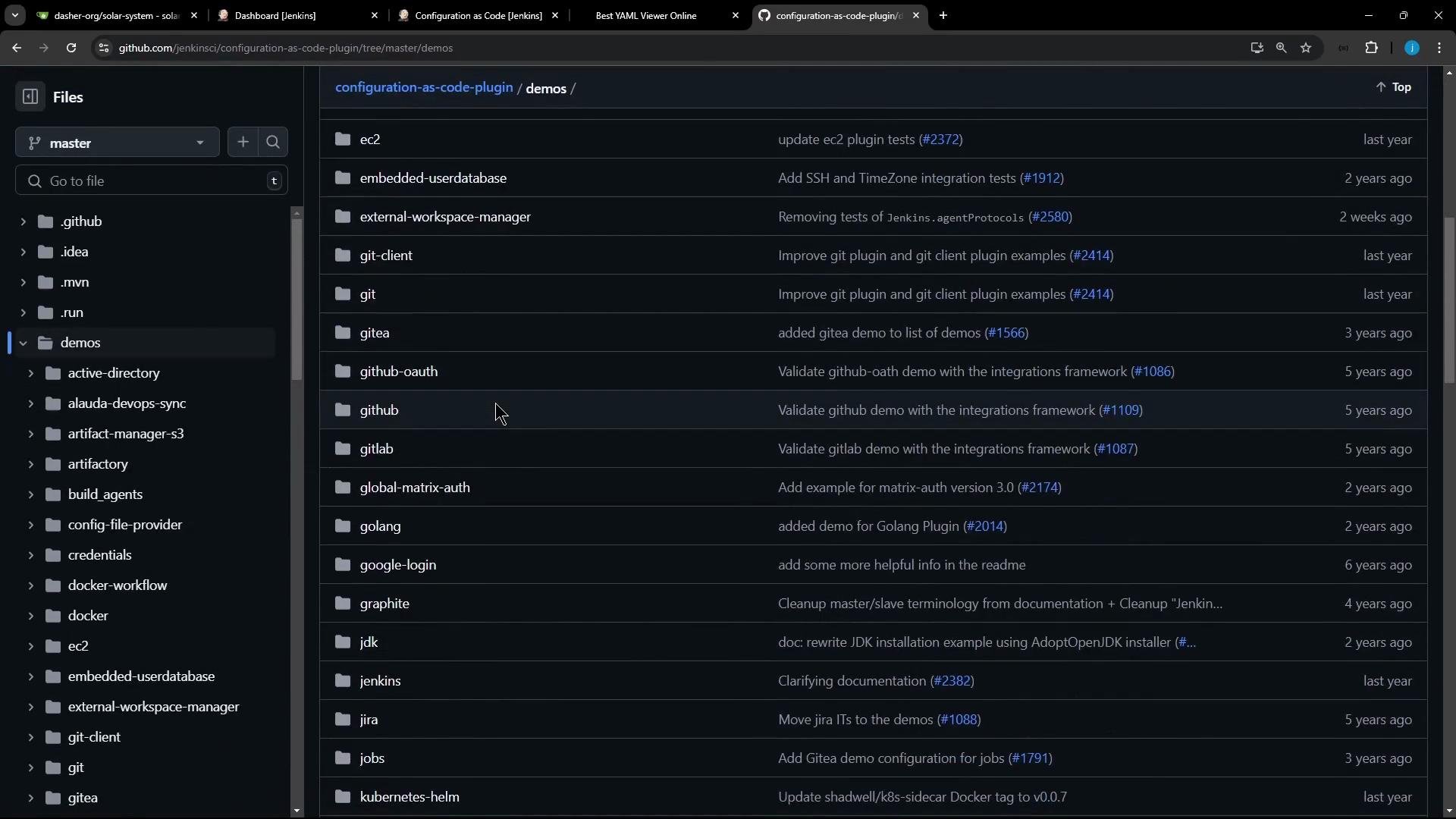Screen dimensions: 1456x819
Task: Open the google-login folder row
Action: click(873, 564)
